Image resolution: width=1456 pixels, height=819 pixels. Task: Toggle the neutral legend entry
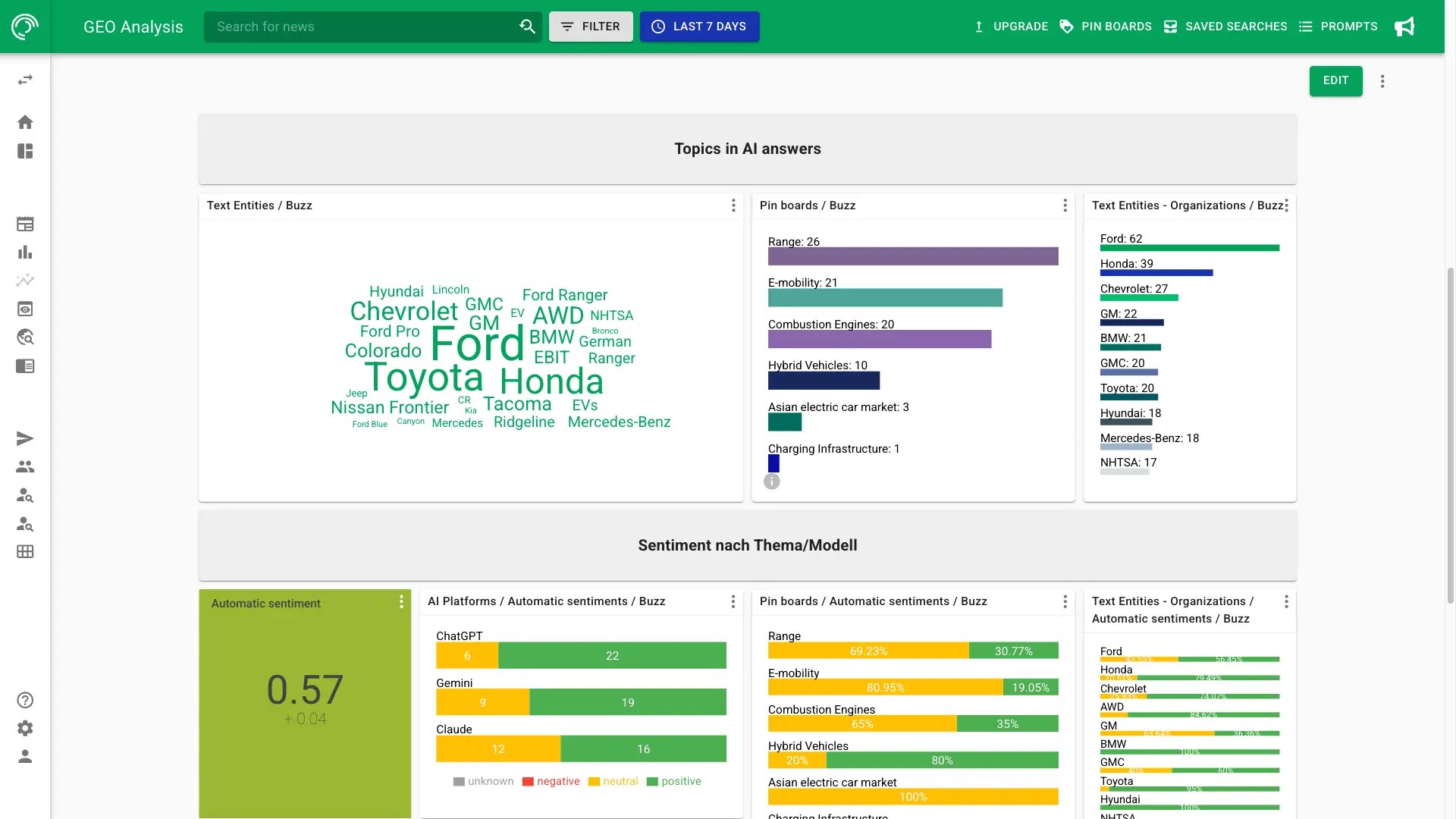(613, 782)
